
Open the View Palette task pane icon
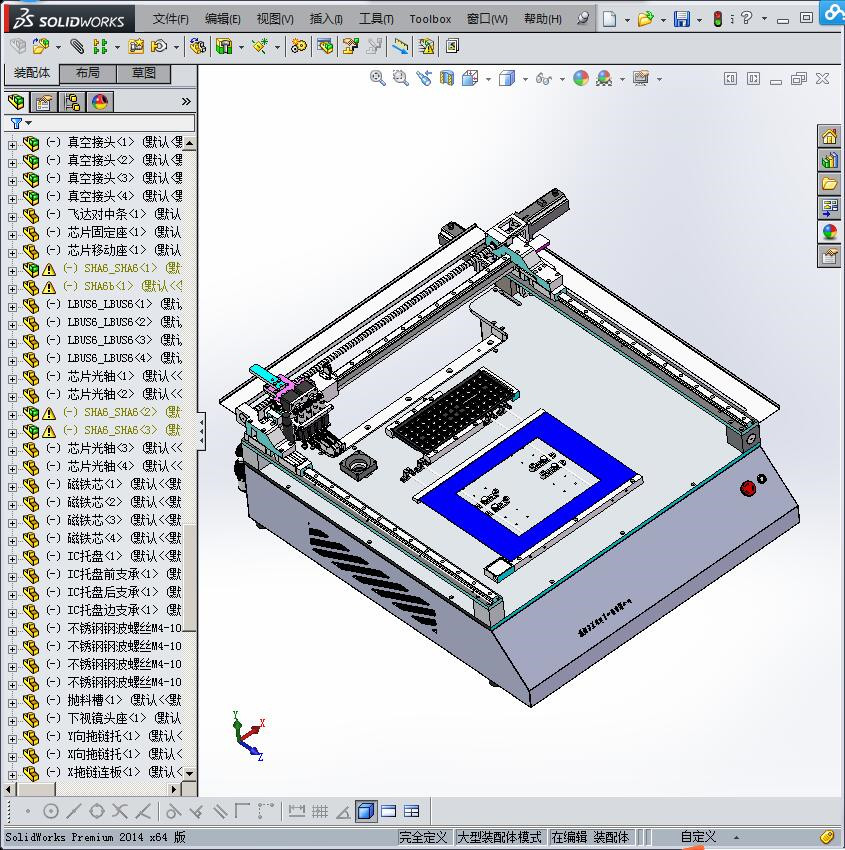(x=829, y=208)
